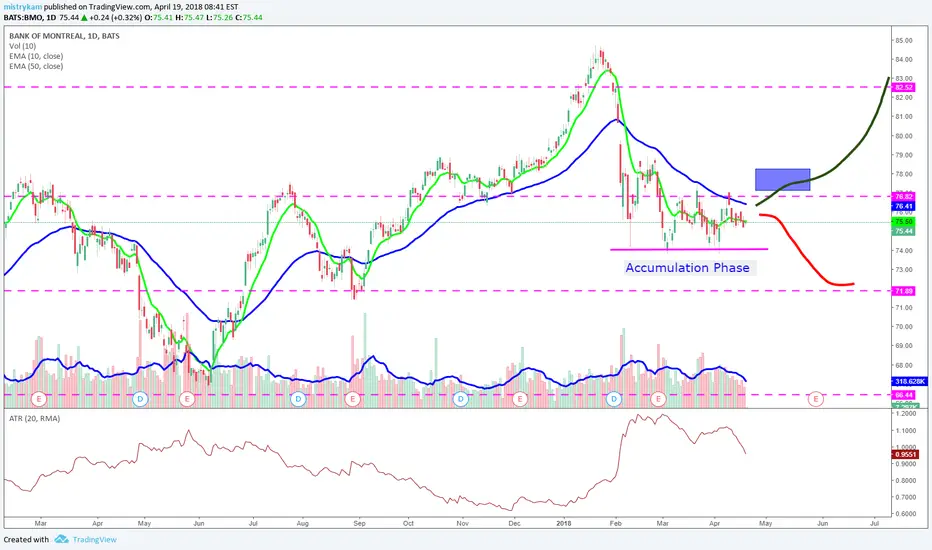Viewport: 932px width, 550px height.
Task: Click the Nov label on time axis
Action: coord(462,524)
